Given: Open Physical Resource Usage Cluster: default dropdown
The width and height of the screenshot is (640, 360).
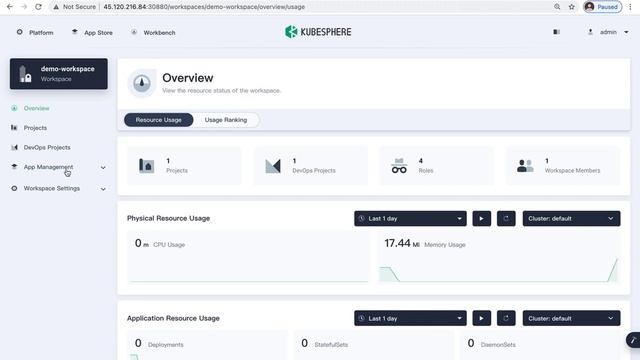Looking at the screenshot, I should click(571, 218).
